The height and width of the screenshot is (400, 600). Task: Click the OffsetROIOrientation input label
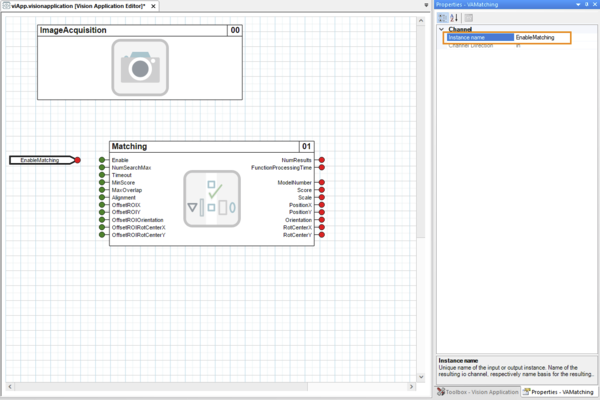(138, 220)
